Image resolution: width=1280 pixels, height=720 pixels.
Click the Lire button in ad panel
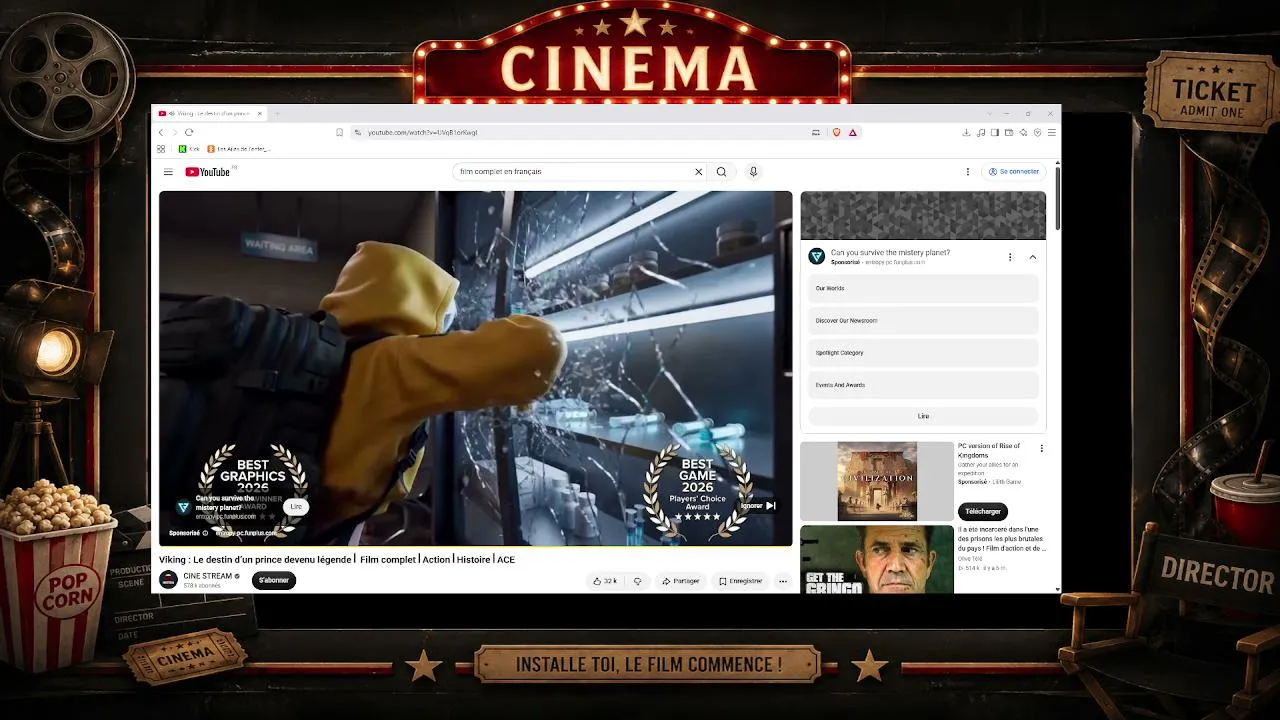click(x=923, y=416)
